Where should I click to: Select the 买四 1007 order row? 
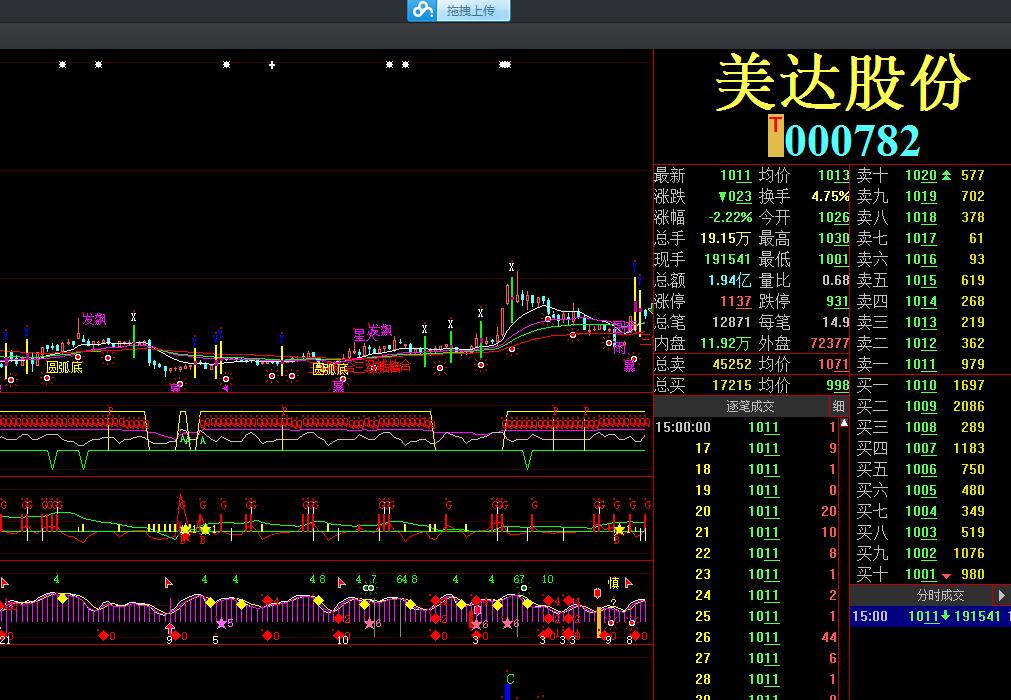921,448
